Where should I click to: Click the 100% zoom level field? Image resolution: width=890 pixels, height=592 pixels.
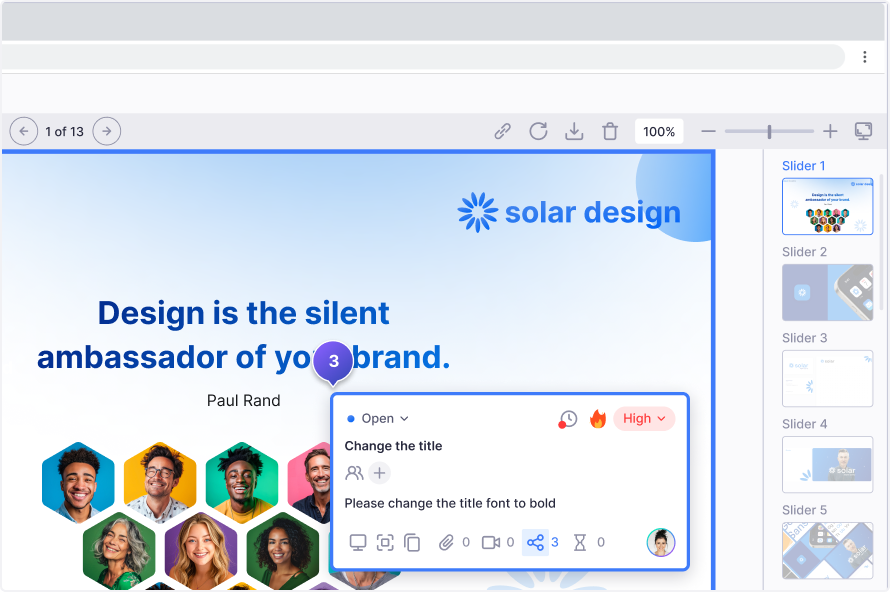[659, 131]
